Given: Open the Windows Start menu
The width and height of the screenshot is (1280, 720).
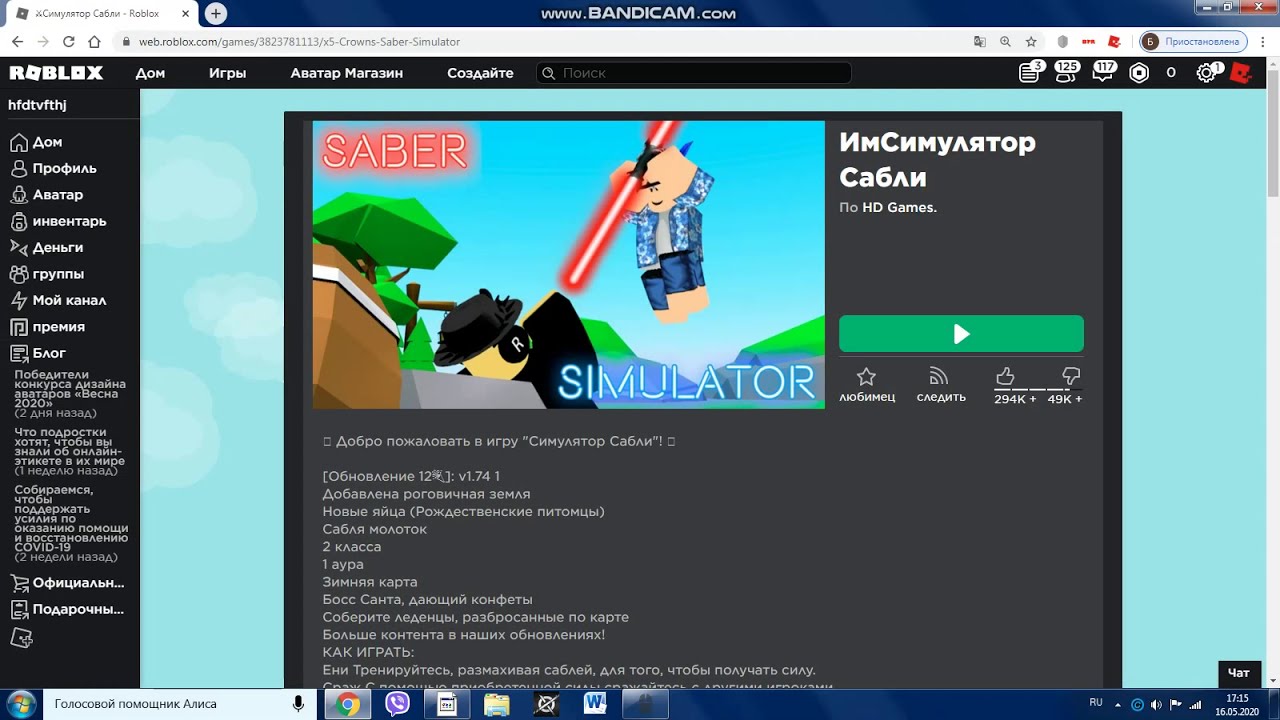Looking at the screenshot, I should click(21, 704).
